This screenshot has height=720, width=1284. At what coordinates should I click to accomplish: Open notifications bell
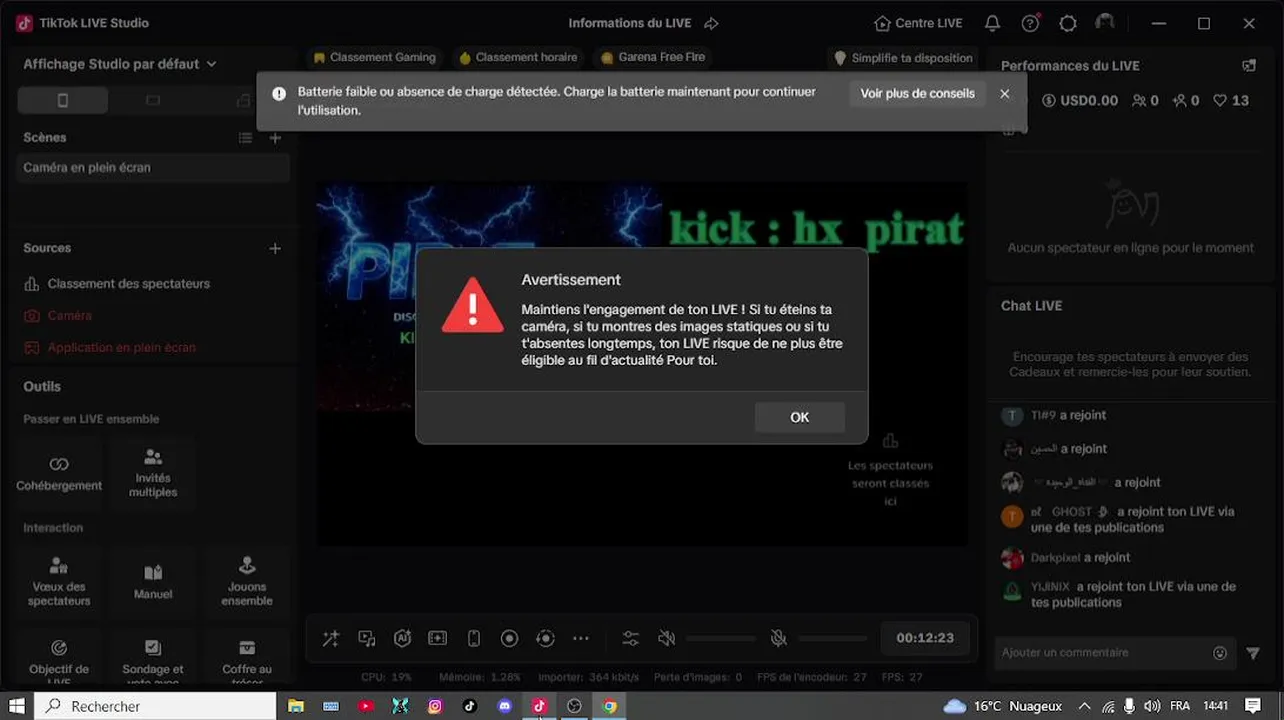tap(992, 23)
